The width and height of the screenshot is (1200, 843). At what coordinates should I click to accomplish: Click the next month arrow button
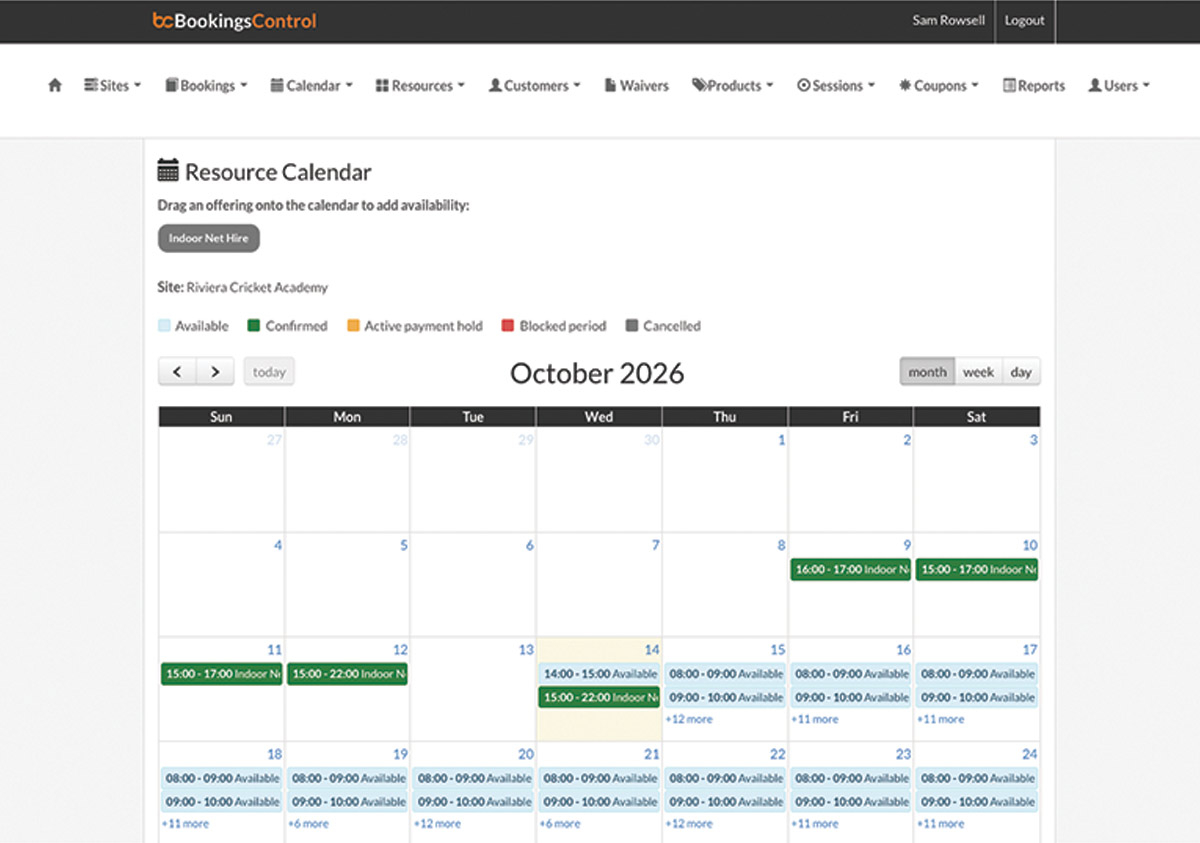pyautogui.click(x=215, y=372)
